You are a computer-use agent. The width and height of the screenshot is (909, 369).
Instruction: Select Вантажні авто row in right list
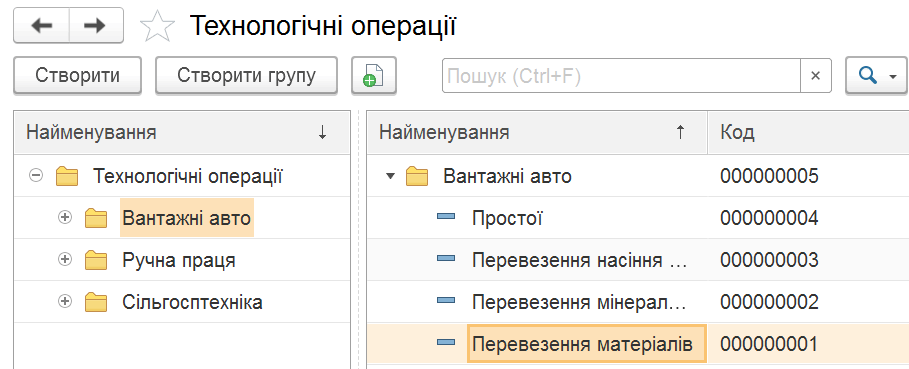[x=638, y=176]
